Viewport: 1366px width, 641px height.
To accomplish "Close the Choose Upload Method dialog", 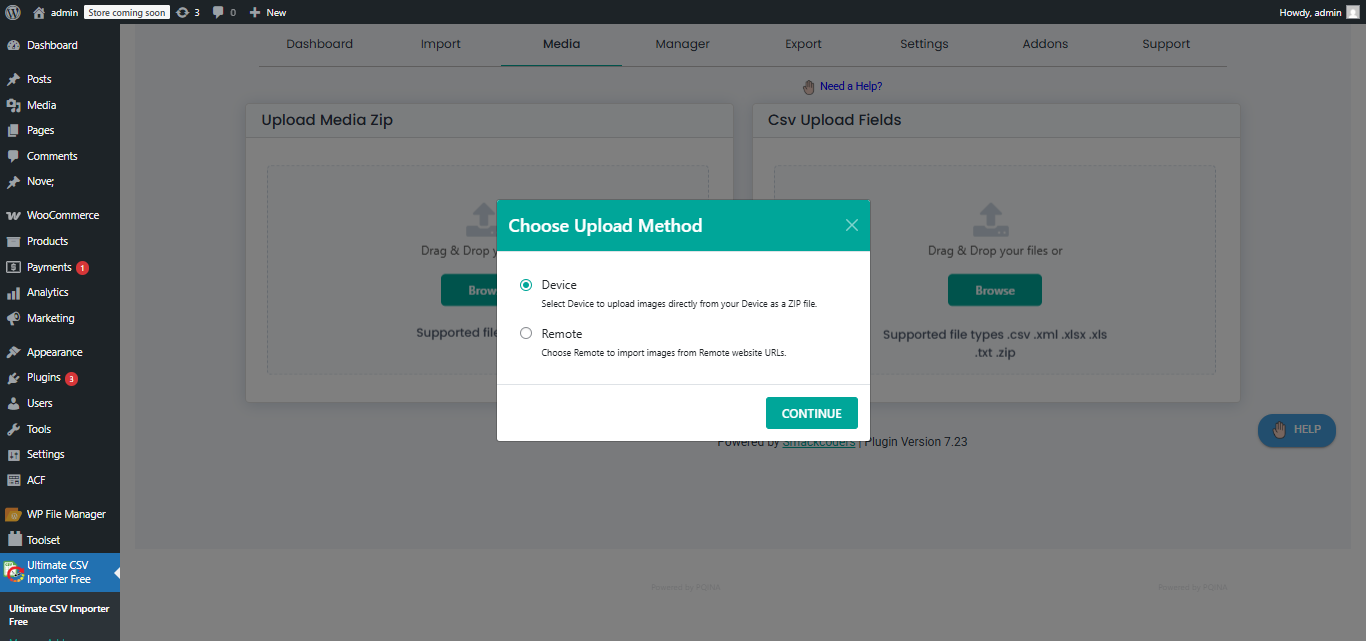I will pyautogui.click(x=852, y=225).
